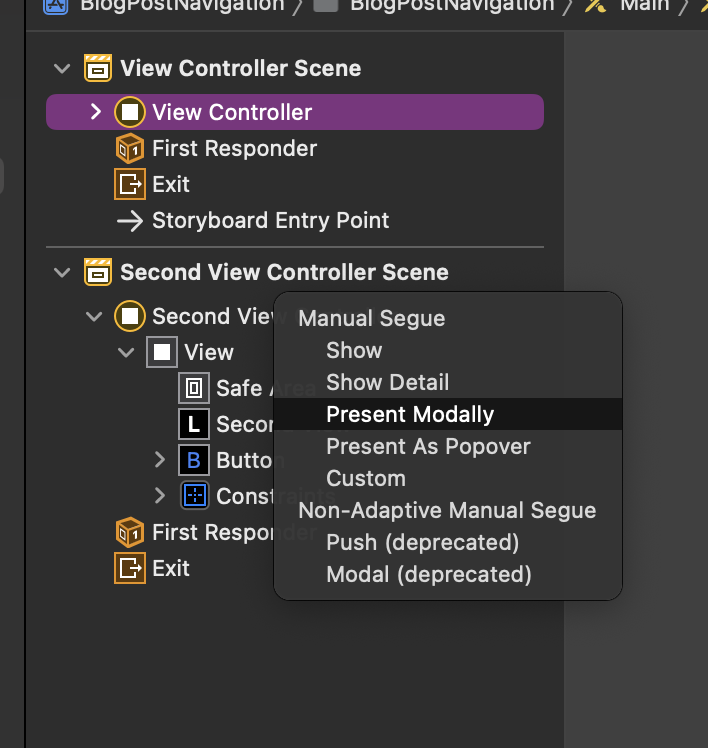Select View Controller row in outline
Image resolution: width=708 pixels, height=748 pixels.
[x=295, y=112]
